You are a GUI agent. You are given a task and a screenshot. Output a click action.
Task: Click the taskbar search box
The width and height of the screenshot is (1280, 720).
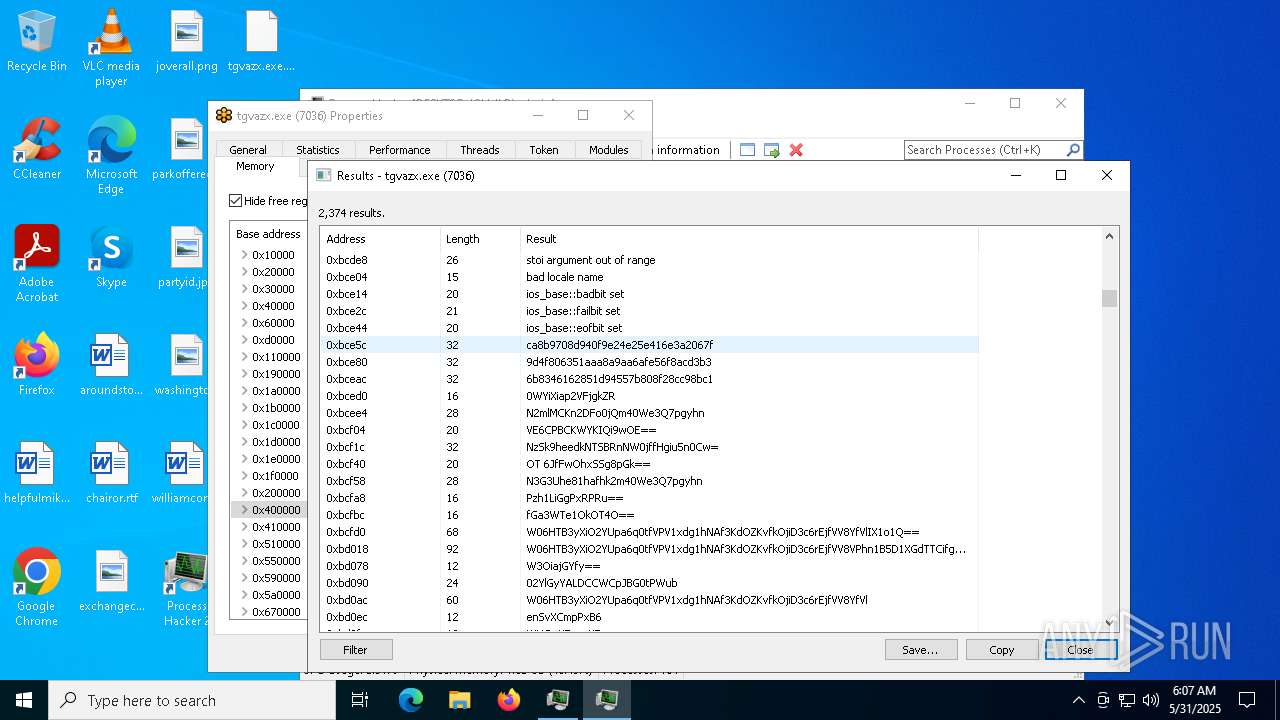coord(192,700)
